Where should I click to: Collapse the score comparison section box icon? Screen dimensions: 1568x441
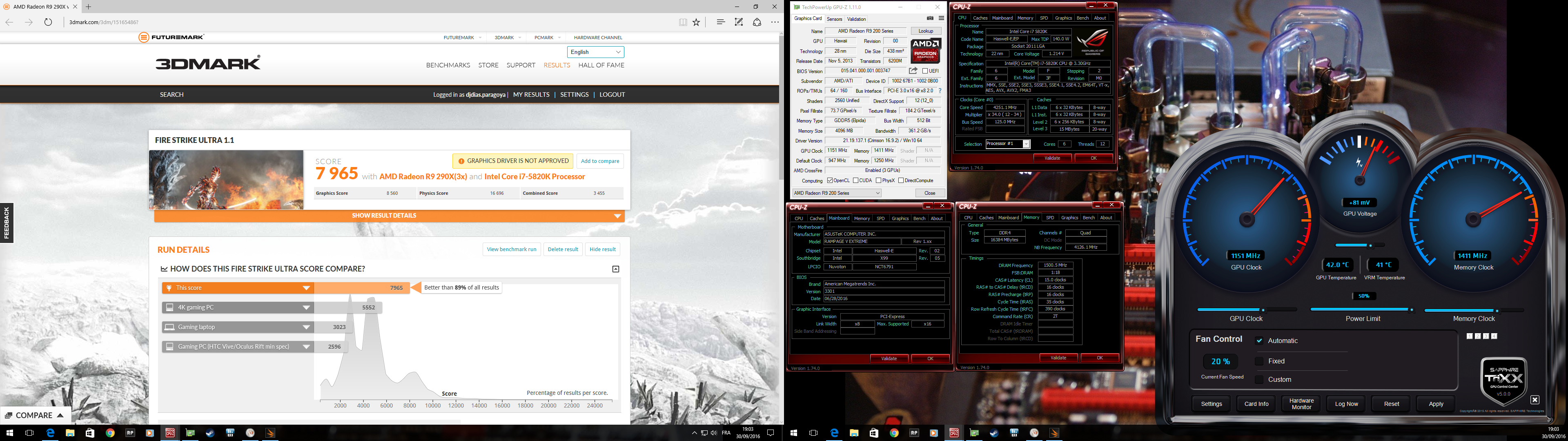coord(615,269)
